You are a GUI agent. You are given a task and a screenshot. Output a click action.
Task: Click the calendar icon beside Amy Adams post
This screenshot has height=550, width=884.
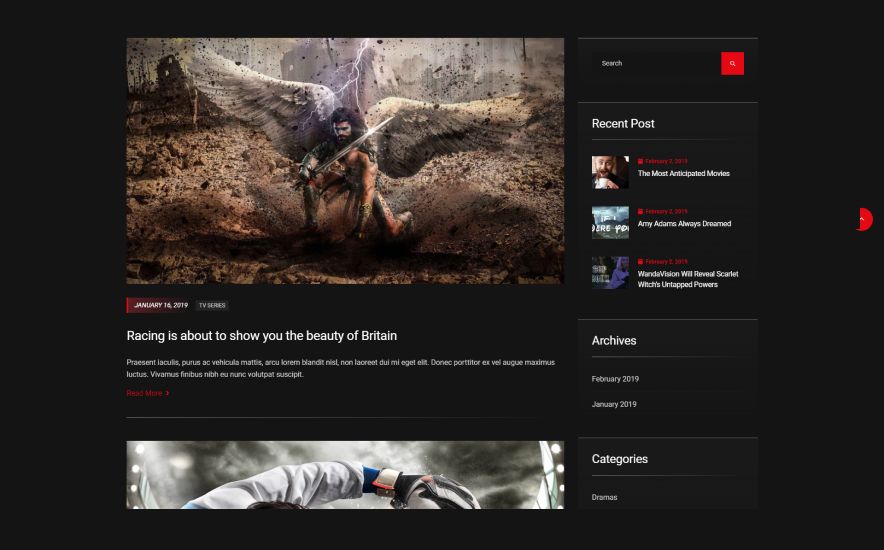pos(640,211)
